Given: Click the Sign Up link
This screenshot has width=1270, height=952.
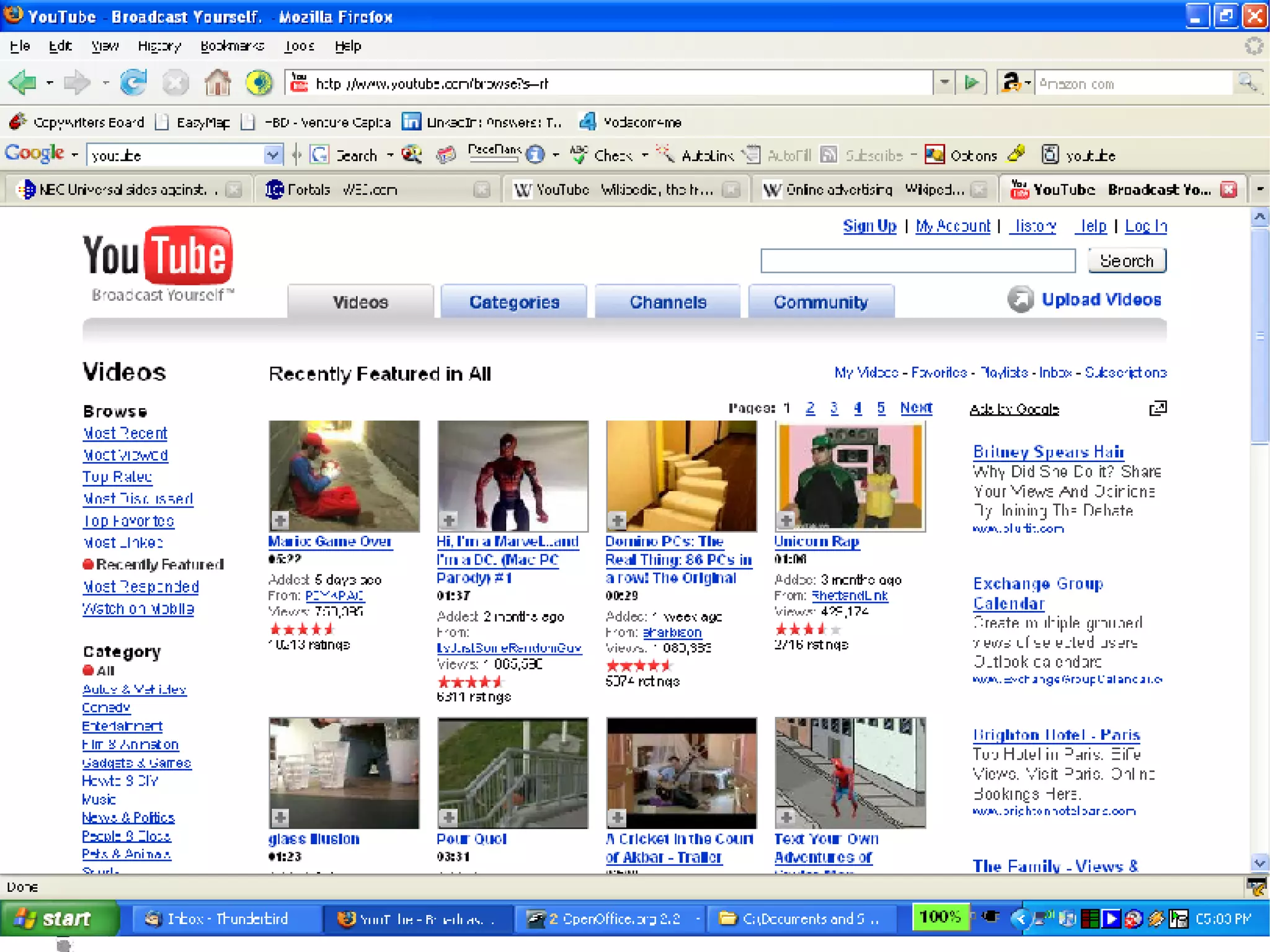Looking at the screenshot, I should (869, 226).
